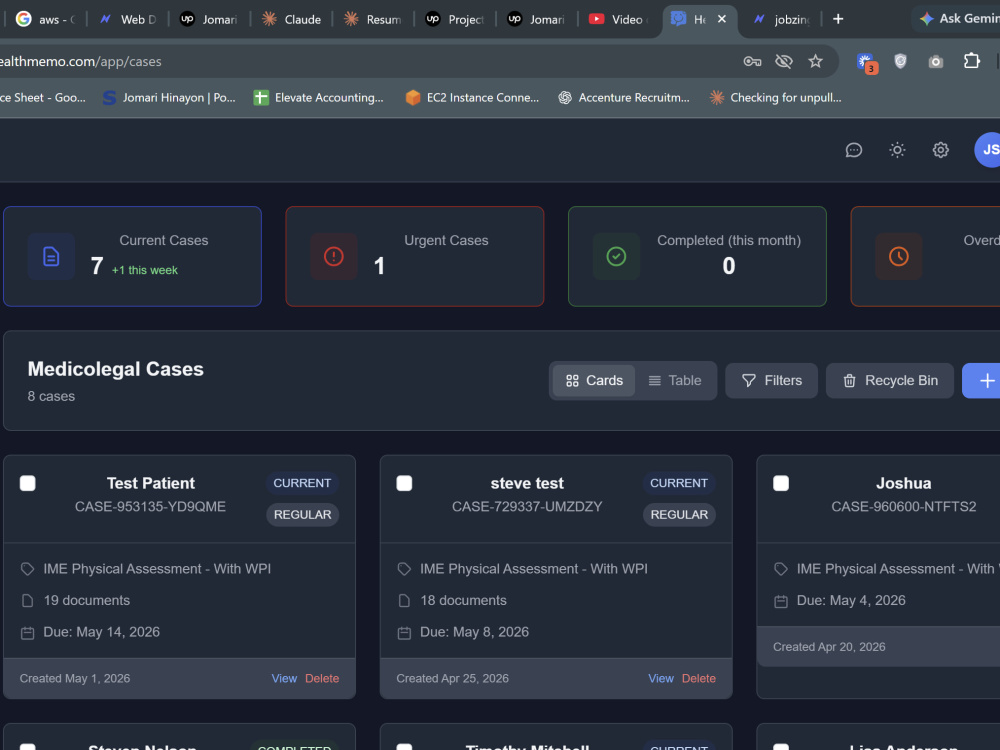Switch to the Resum browser tab
1000x750 pixels.
pyautogui.click(x=373, y=19)
